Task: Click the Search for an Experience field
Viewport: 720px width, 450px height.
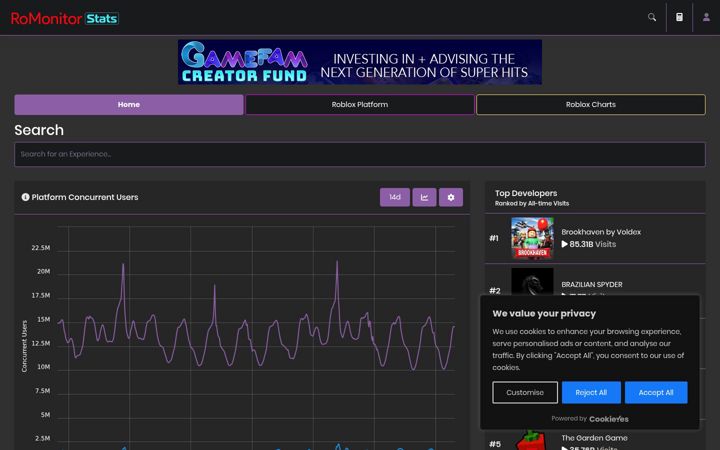Action: 360,154
